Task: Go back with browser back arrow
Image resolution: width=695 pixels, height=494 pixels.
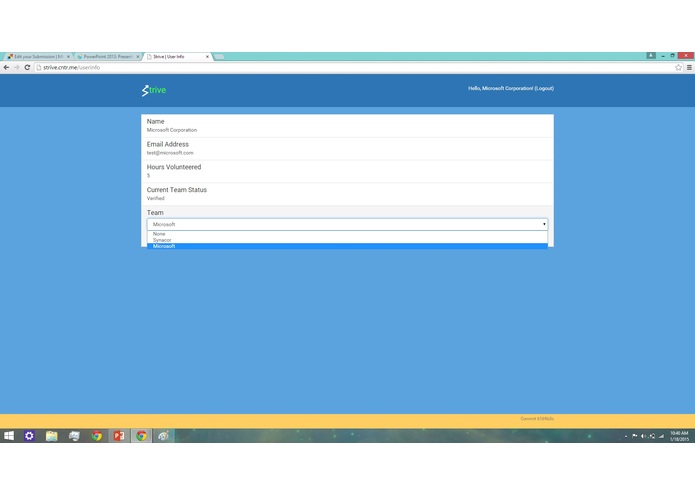Action: tap(6, 67)
